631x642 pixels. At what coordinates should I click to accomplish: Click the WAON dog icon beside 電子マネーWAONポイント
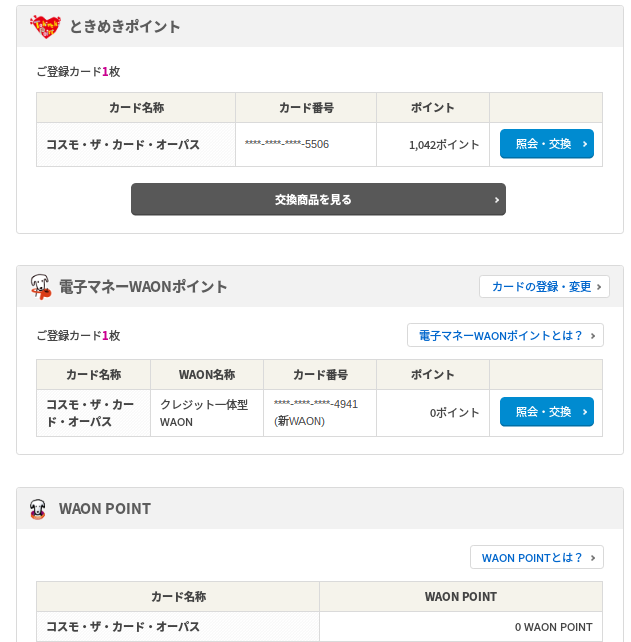(41, 287)
